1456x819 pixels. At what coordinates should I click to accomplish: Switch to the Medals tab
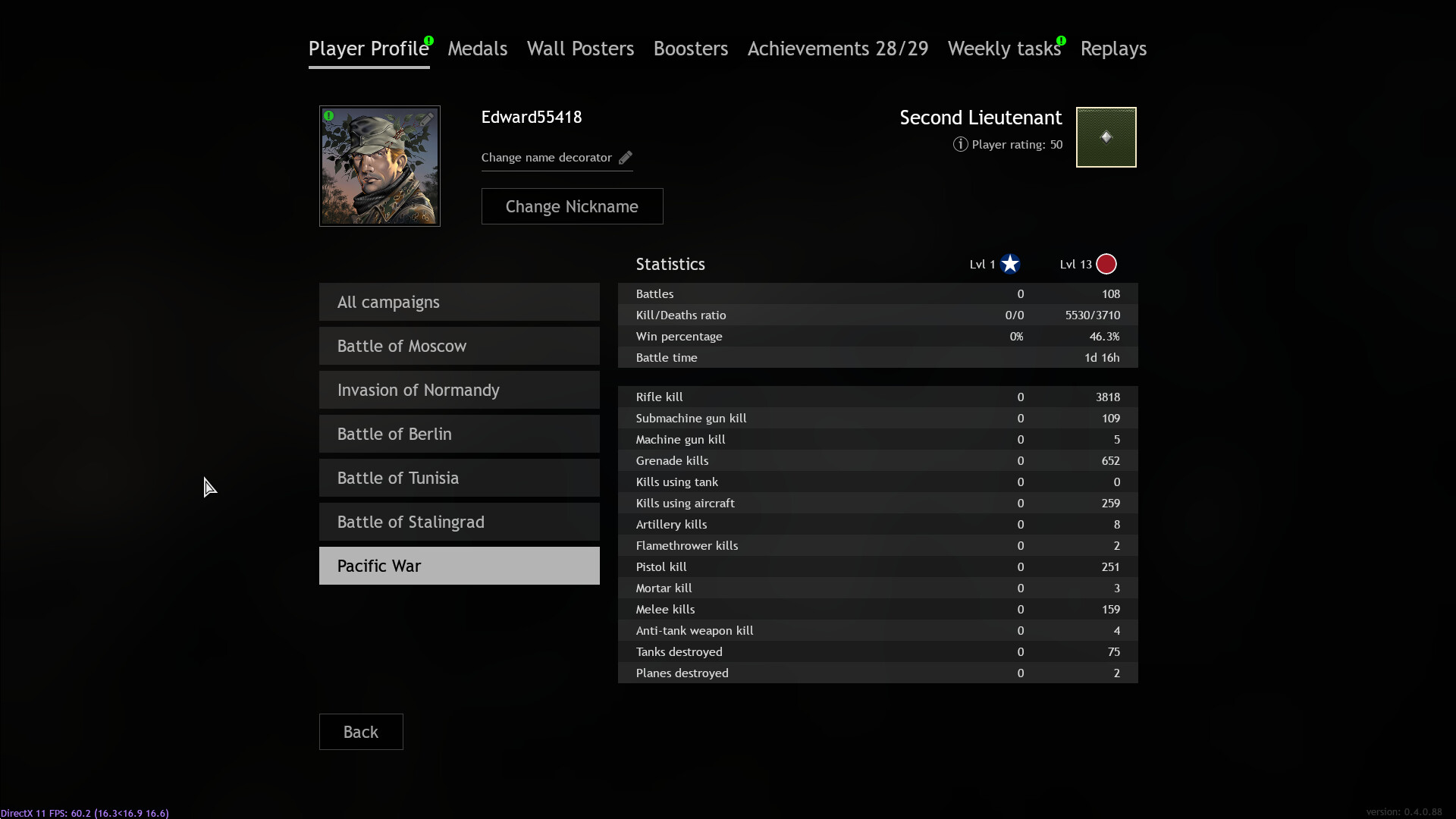click(x=477, y=49)
